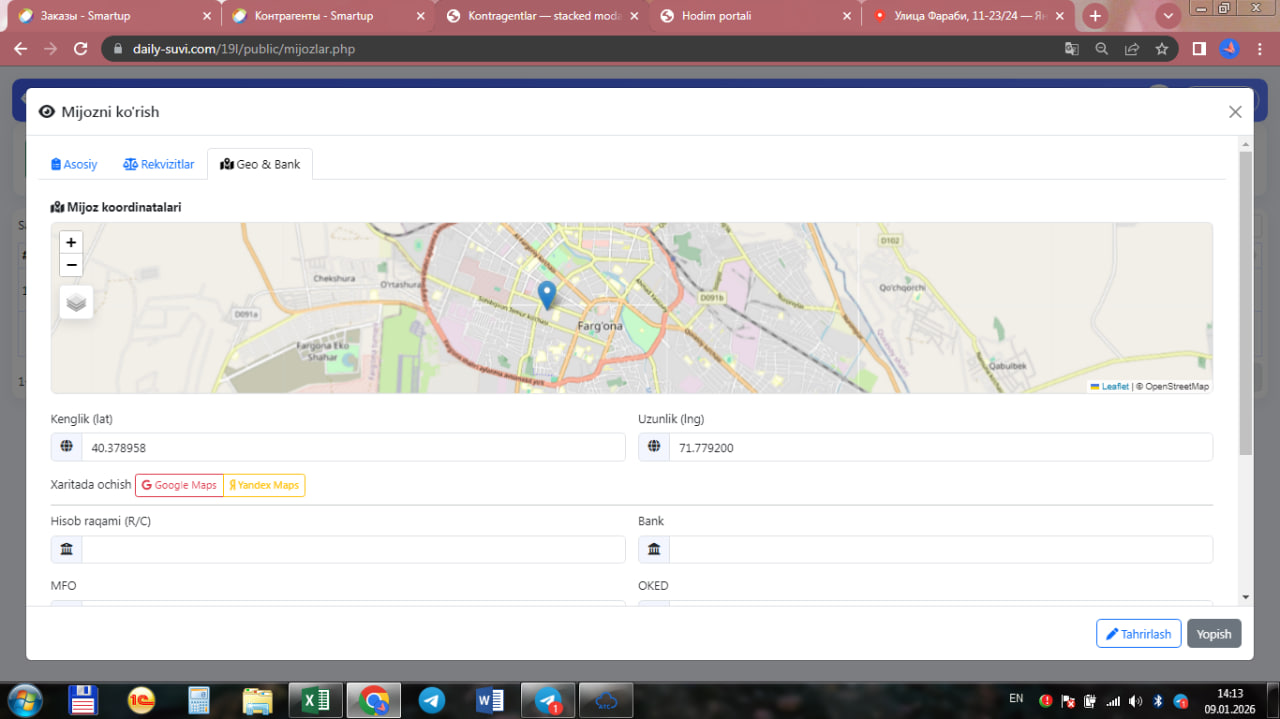Click the Tahrirlash edit button
The image size is (1280, 719).
click(1138, 634)
